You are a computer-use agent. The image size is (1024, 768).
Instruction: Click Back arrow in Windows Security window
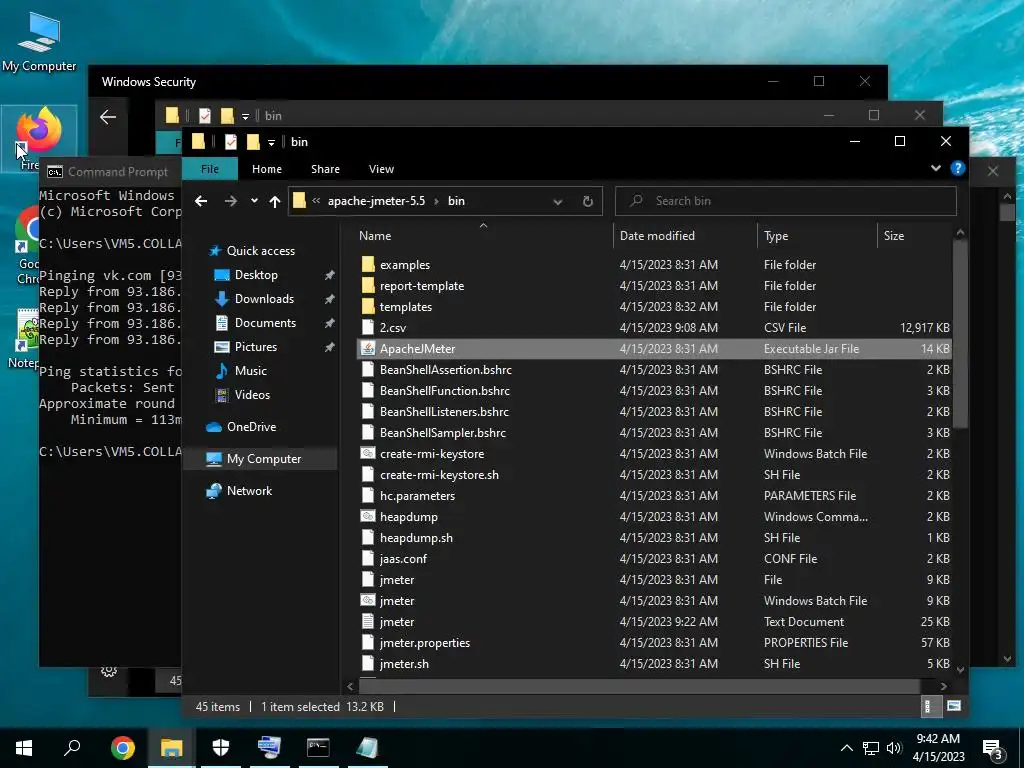click(x=108, y=117)
